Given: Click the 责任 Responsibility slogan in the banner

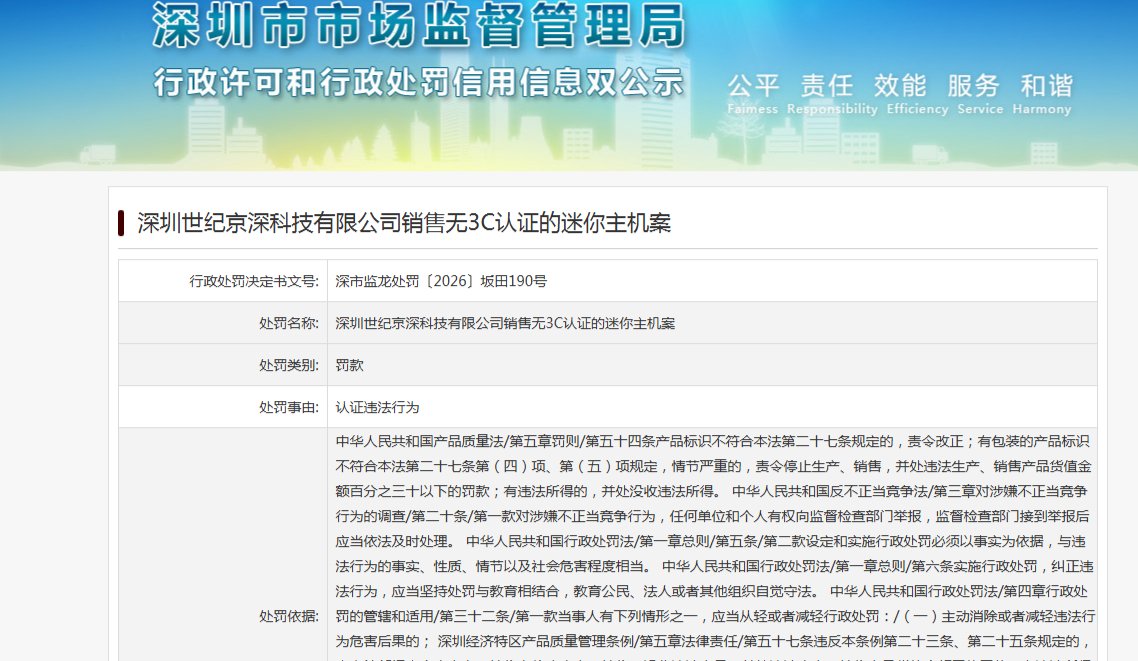Looking at the screenshot, I should pyautogui.click(x=832, y=94).
